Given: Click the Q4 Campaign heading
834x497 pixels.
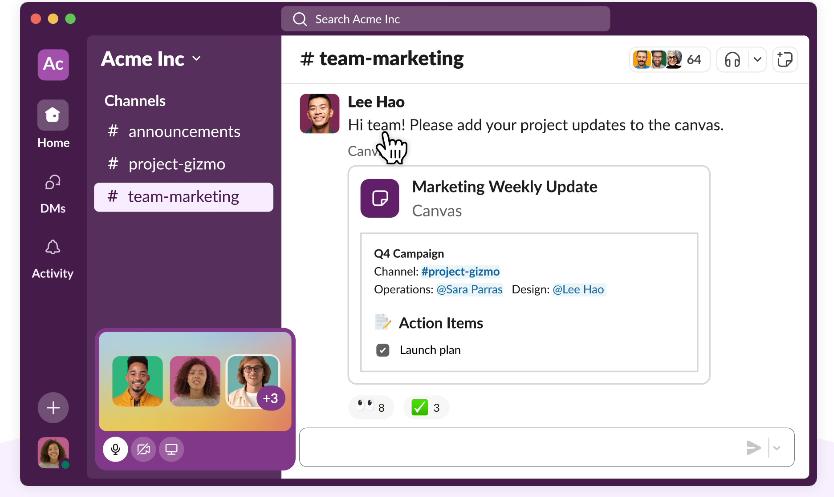Looking at the screenshot, I should point(408,254).
